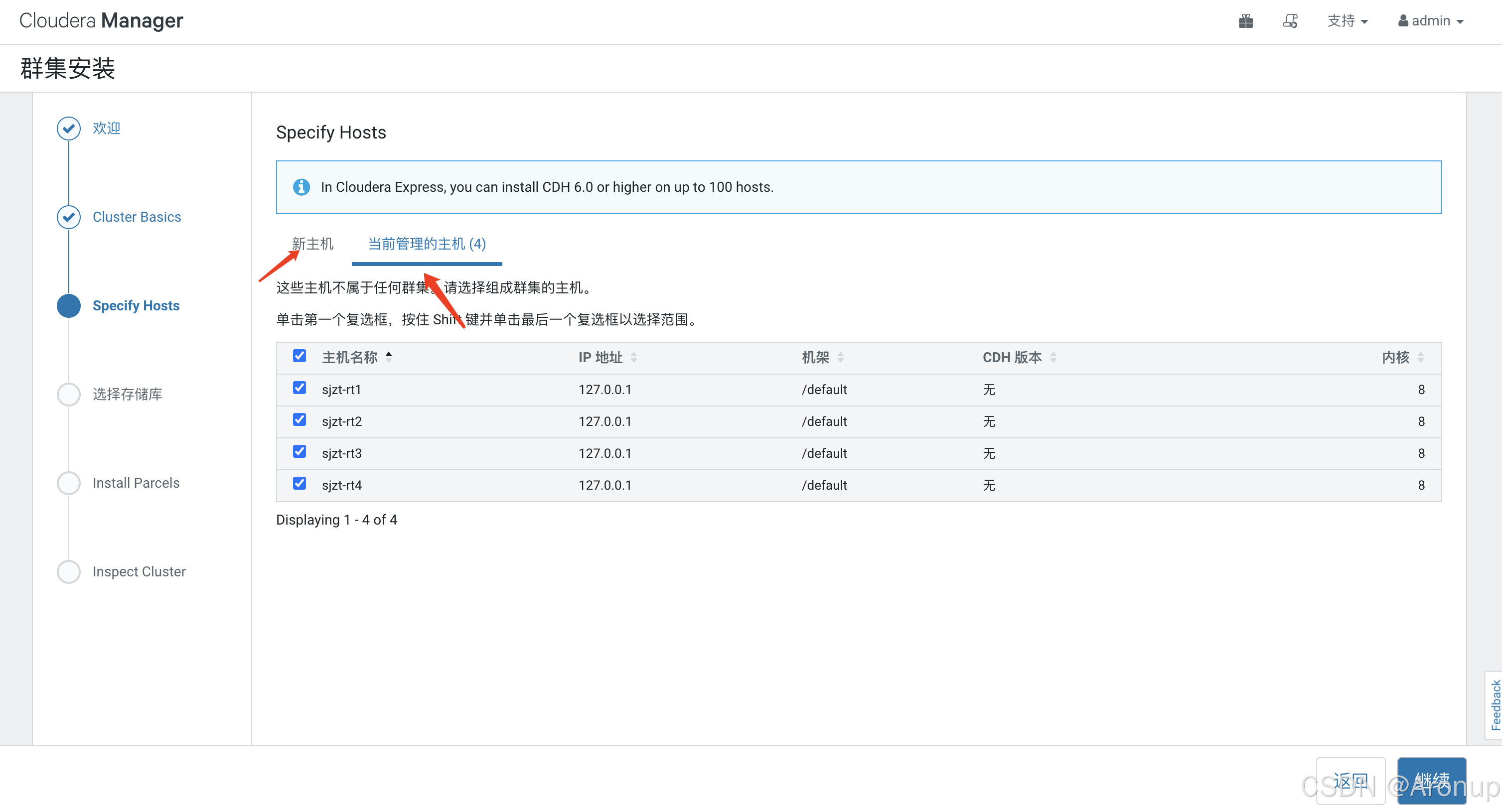Viewport: 1502px width, 812px height.
Task: Deselect the sjzt-rt4 host checkbox
Action: click(x=299, y=484)
